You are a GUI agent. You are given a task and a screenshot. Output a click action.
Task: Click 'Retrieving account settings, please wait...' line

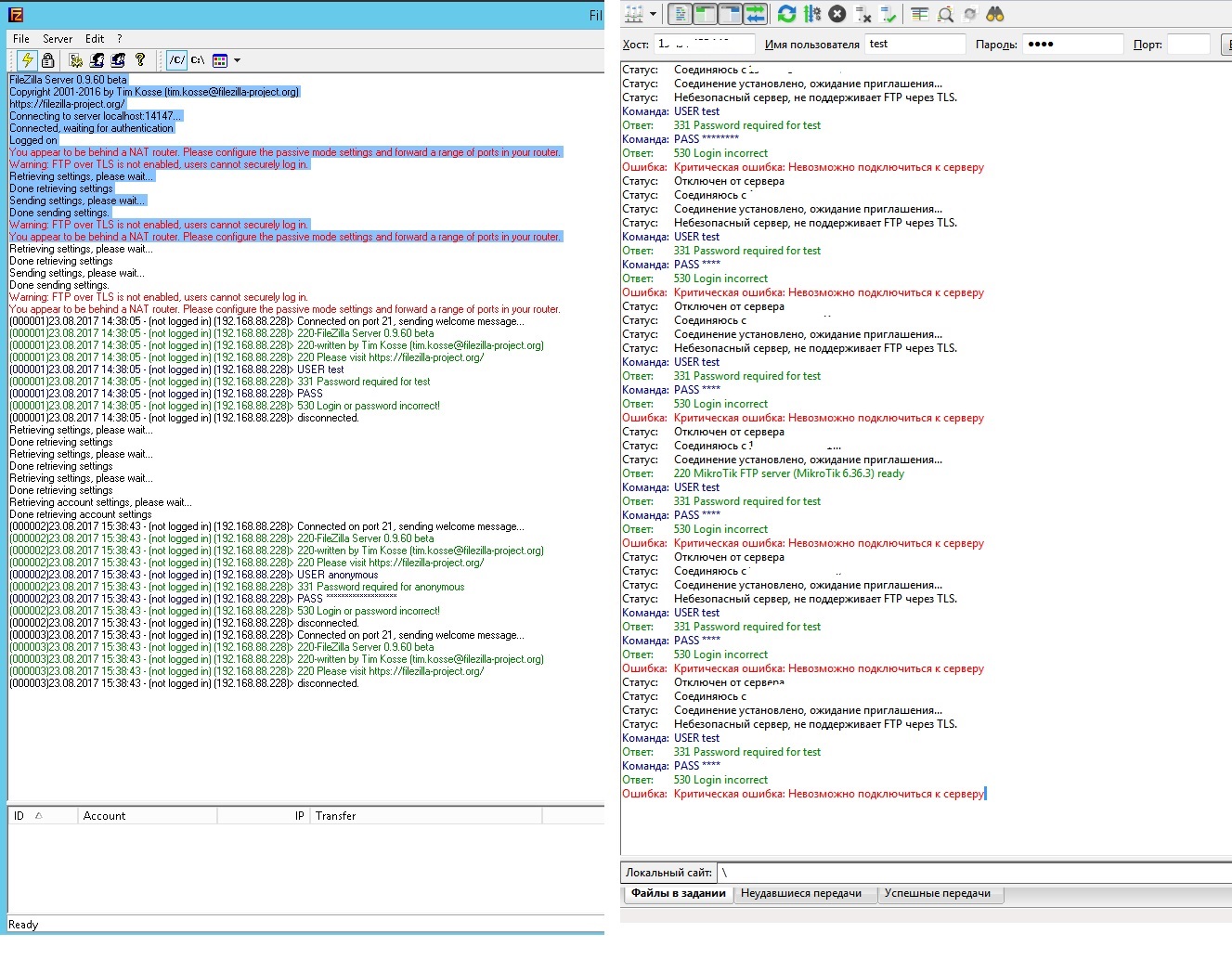(100, 502)
